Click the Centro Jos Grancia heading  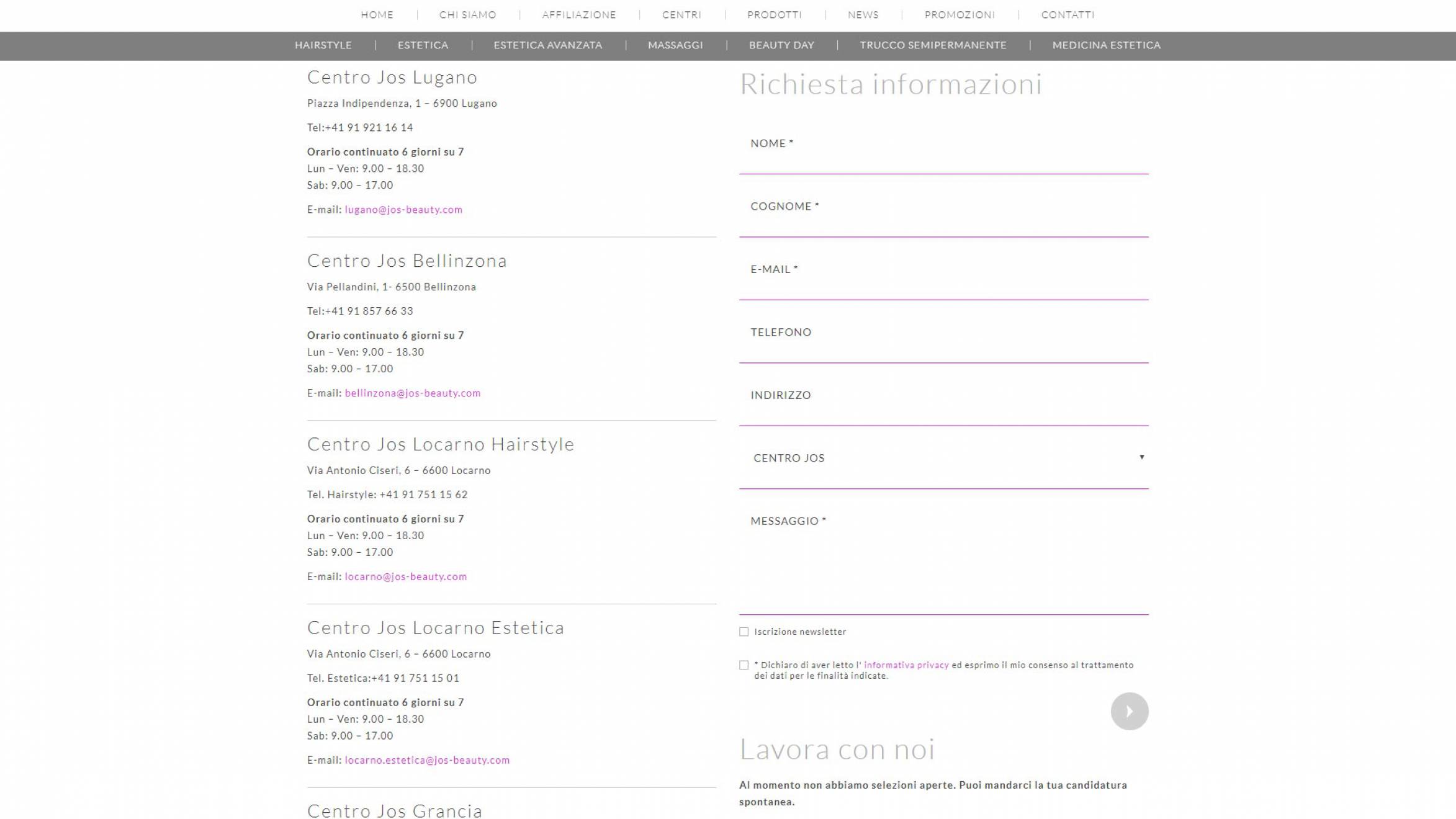pos(395,810)
